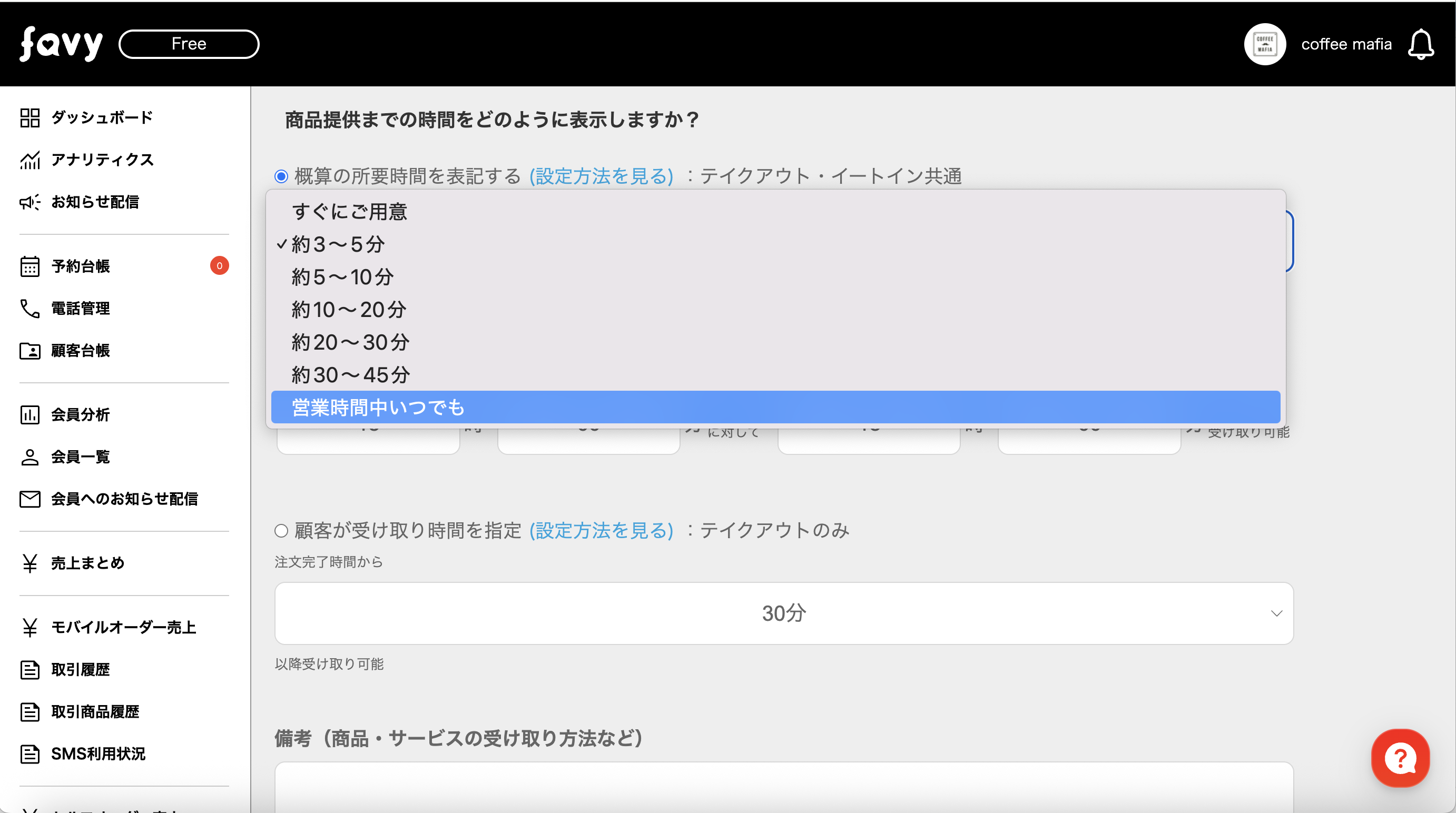Choose 約5〜10分 option
1456x813 pixels.
pos(775,277)
